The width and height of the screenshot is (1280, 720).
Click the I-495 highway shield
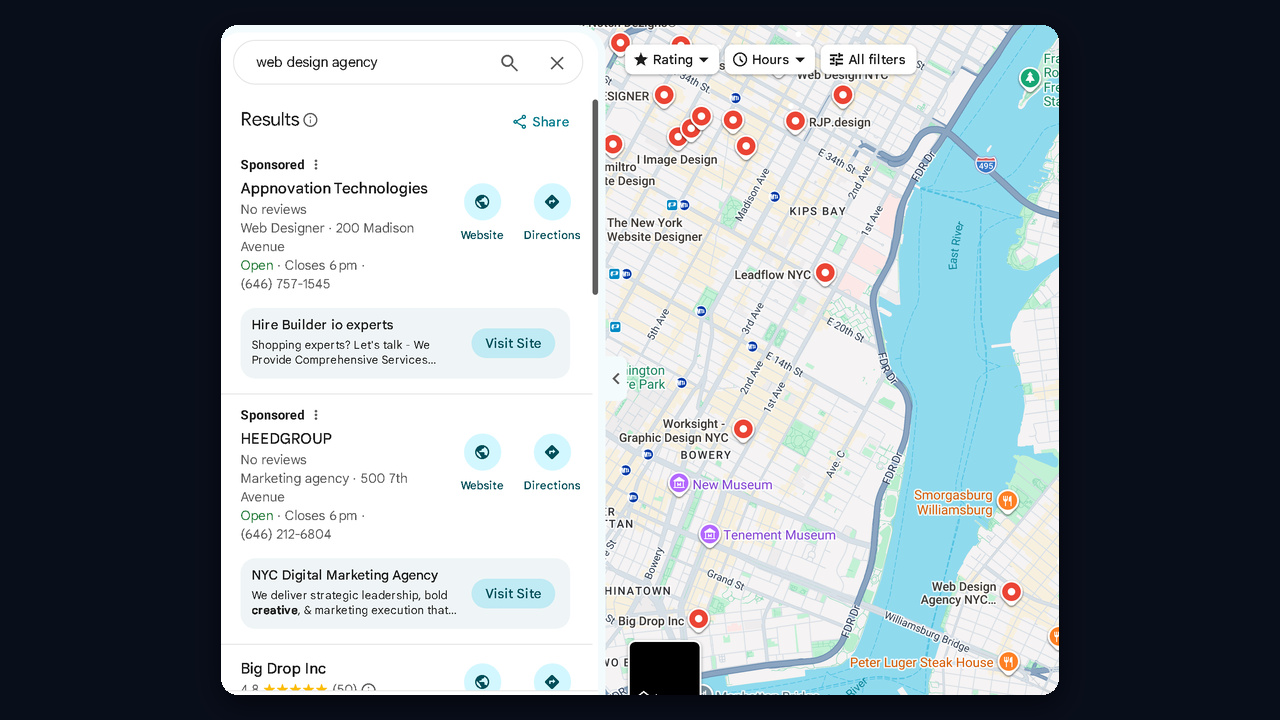pyautogui.click(x=986, y=164)
